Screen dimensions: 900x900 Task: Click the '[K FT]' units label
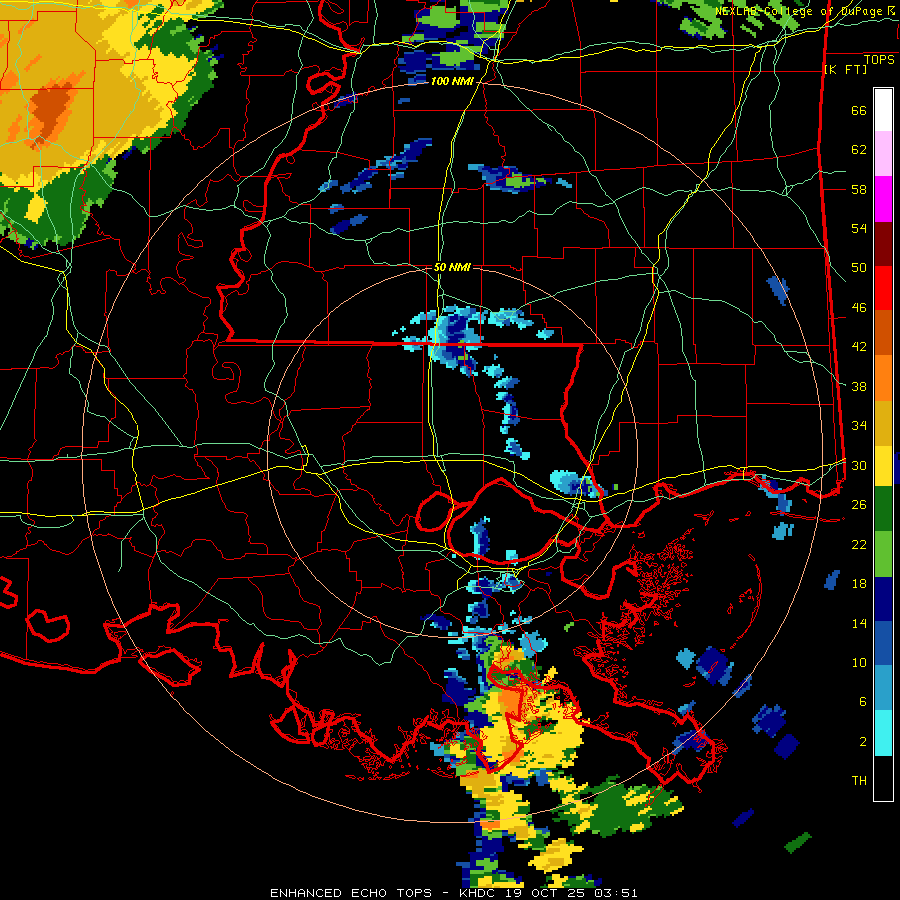click(846, 69)
